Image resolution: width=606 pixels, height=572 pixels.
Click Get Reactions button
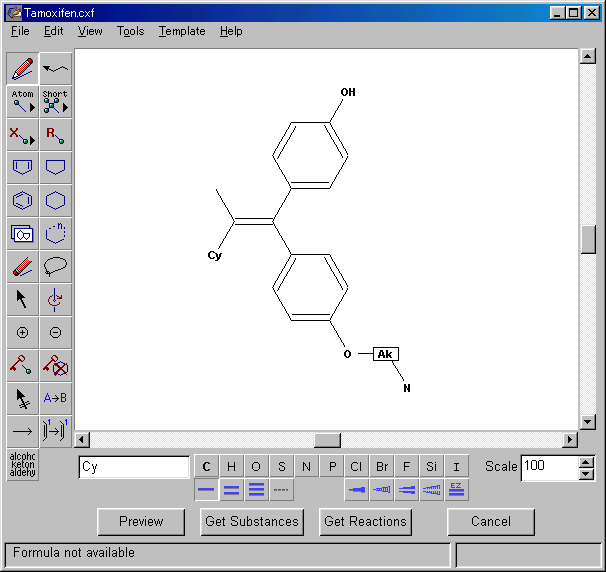coord(365,522)
